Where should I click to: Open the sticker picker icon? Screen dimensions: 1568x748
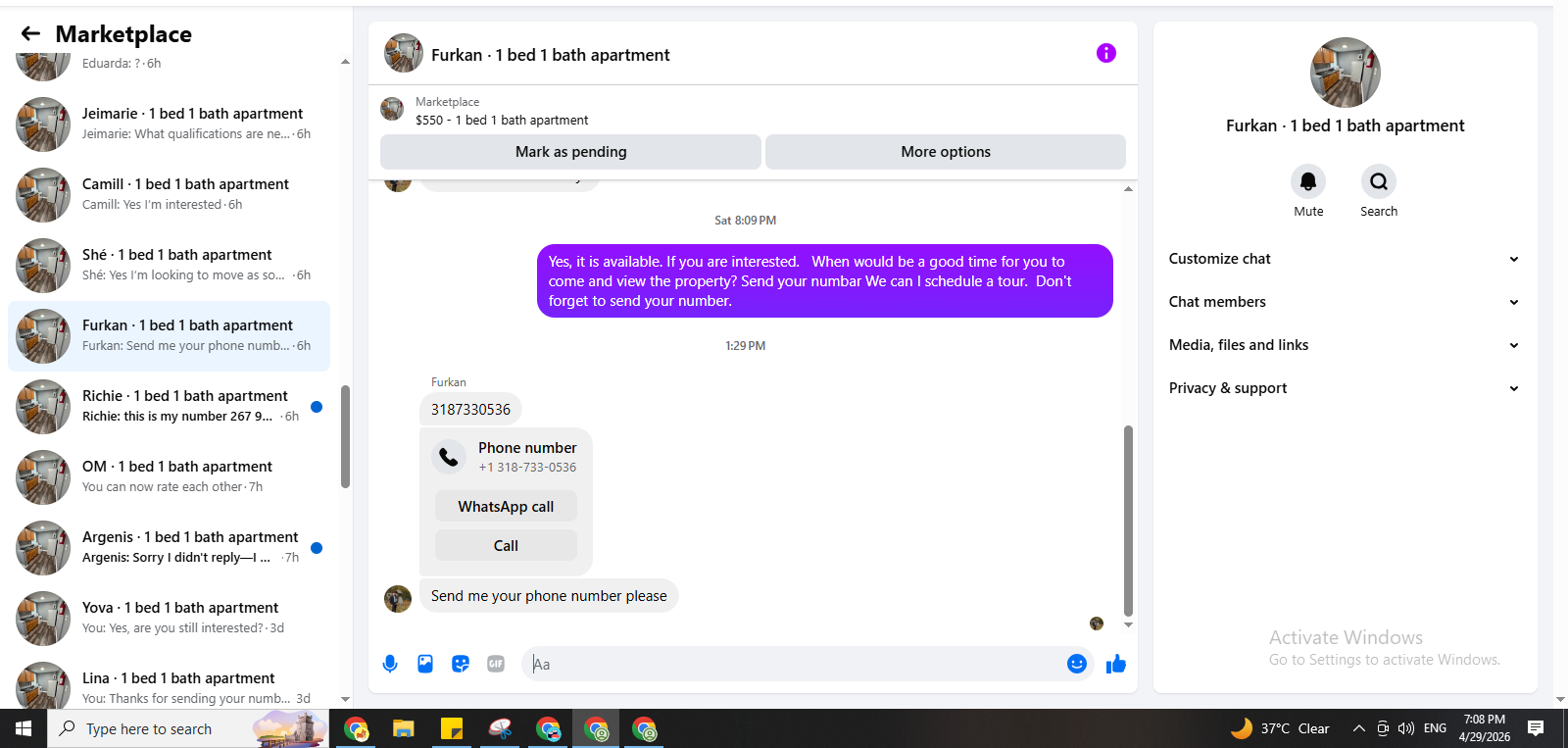click(x=461, y=664)
